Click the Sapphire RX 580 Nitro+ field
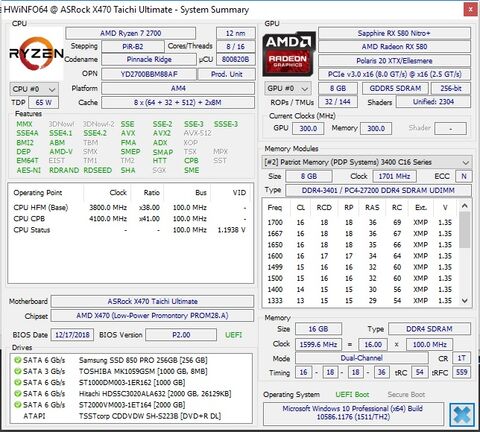Screen dimensions: 480x432 click(394, 33)
